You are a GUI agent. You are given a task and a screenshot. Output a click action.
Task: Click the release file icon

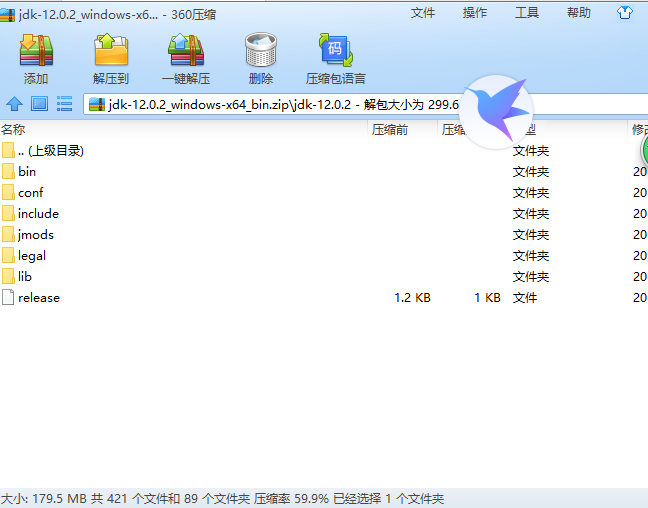8,298
